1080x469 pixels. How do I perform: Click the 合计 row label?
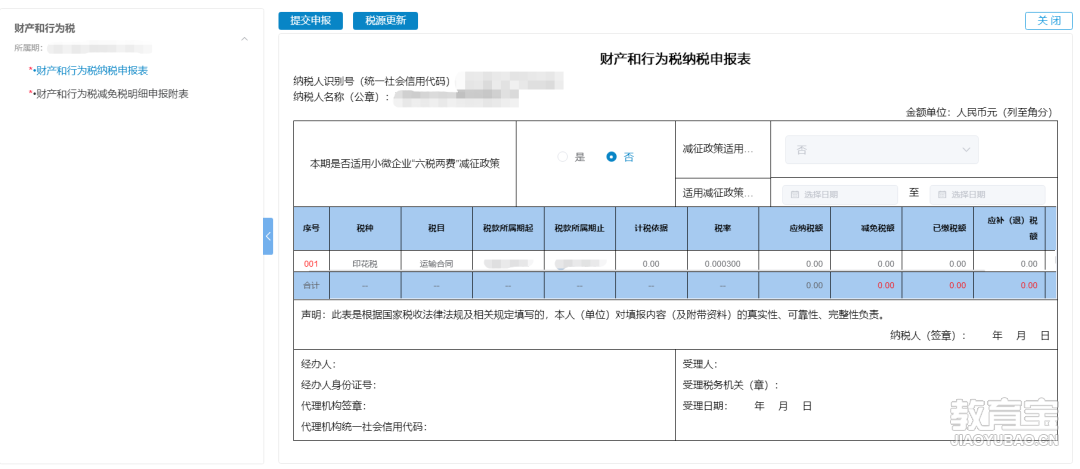click(x=311, y=285)
